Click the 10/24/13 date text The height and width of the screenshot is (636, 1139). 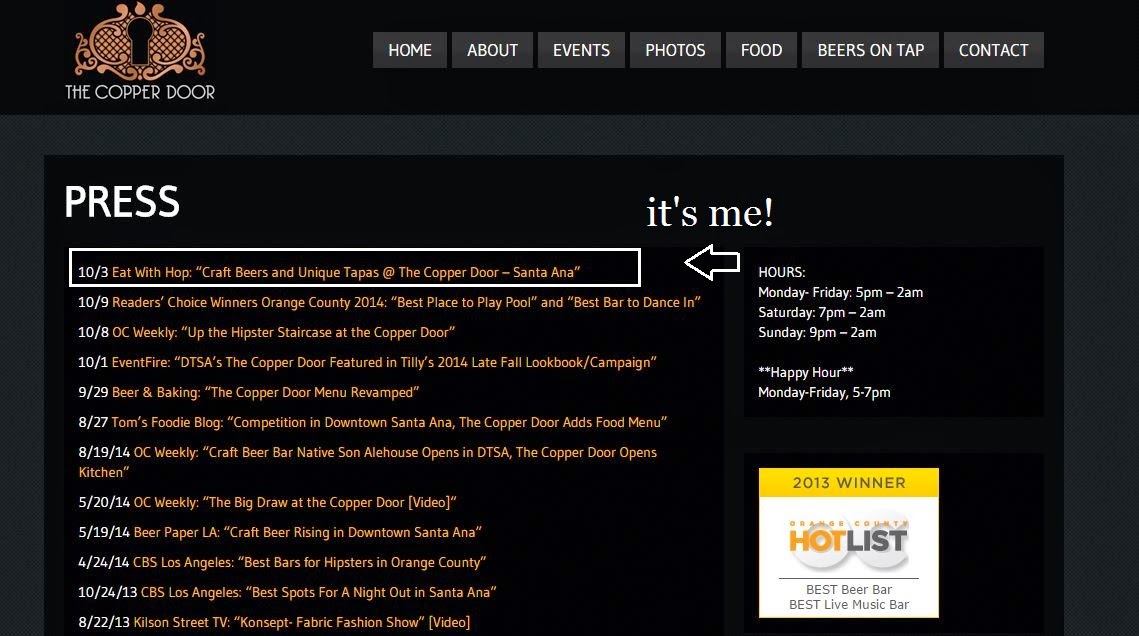108,592
